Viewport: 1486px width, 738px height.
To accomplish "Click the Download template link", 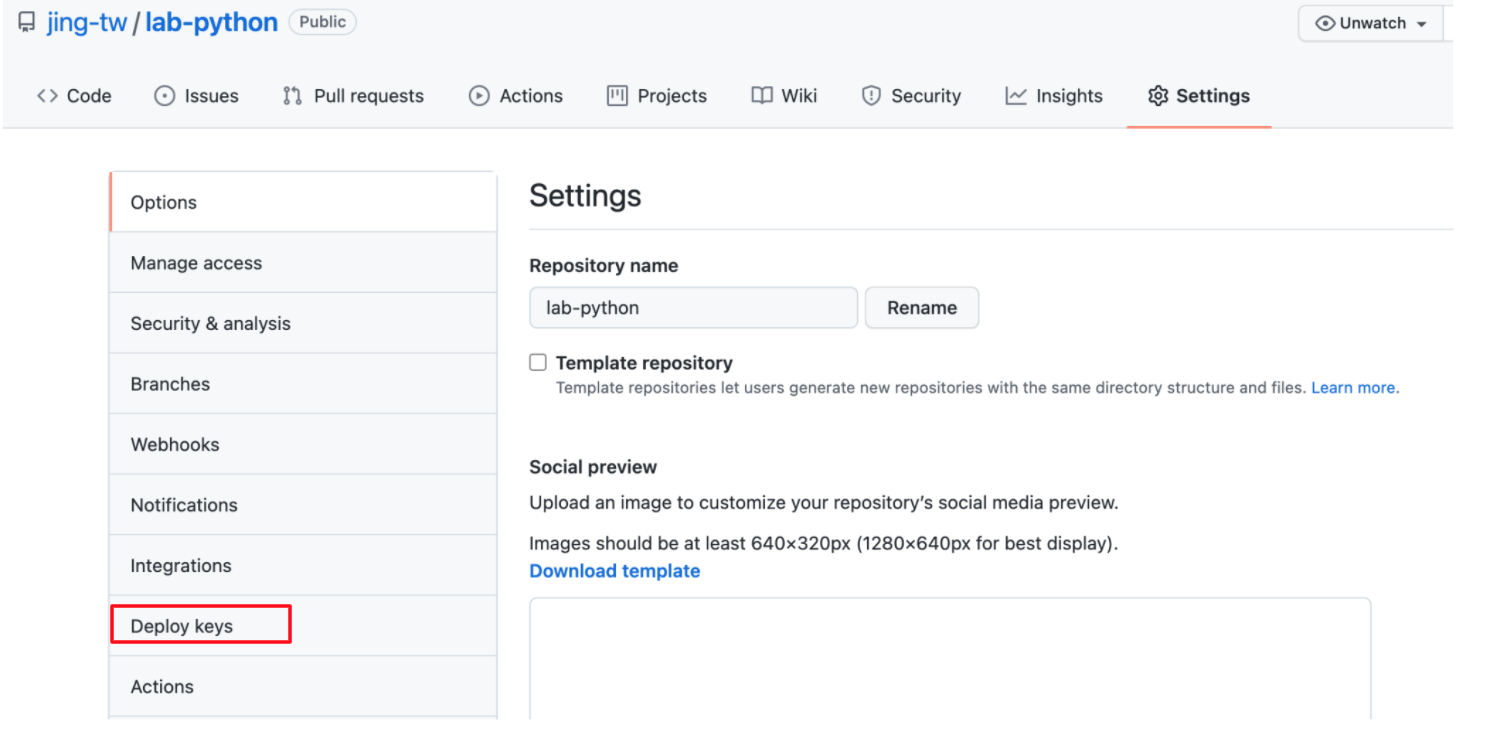I will click(614, 571).
